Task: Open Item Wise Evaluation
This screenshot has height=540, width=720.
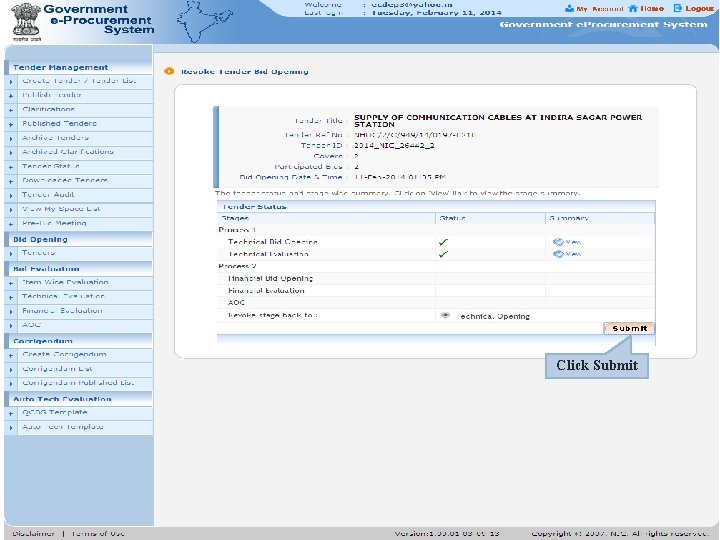Action: click(65, 282)
